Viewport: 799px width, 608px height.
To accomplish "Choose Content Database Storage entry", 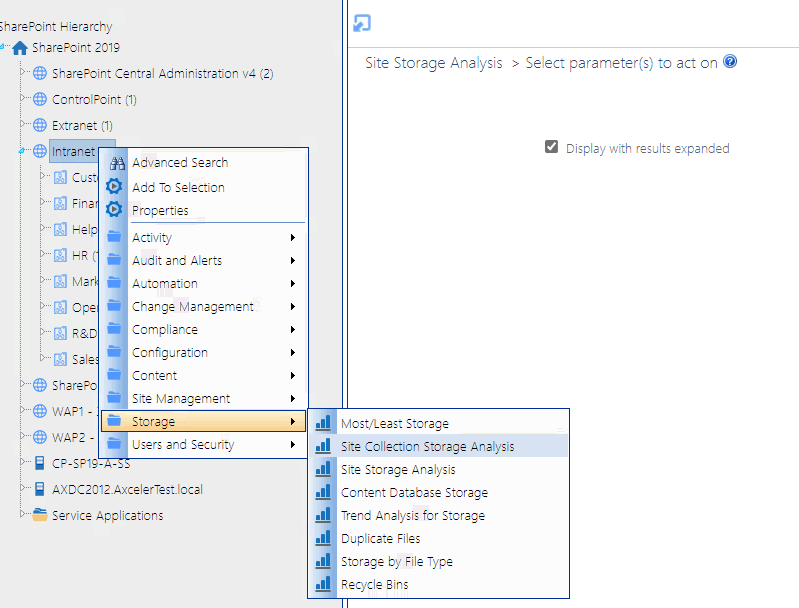I will (x=439, y=492).
